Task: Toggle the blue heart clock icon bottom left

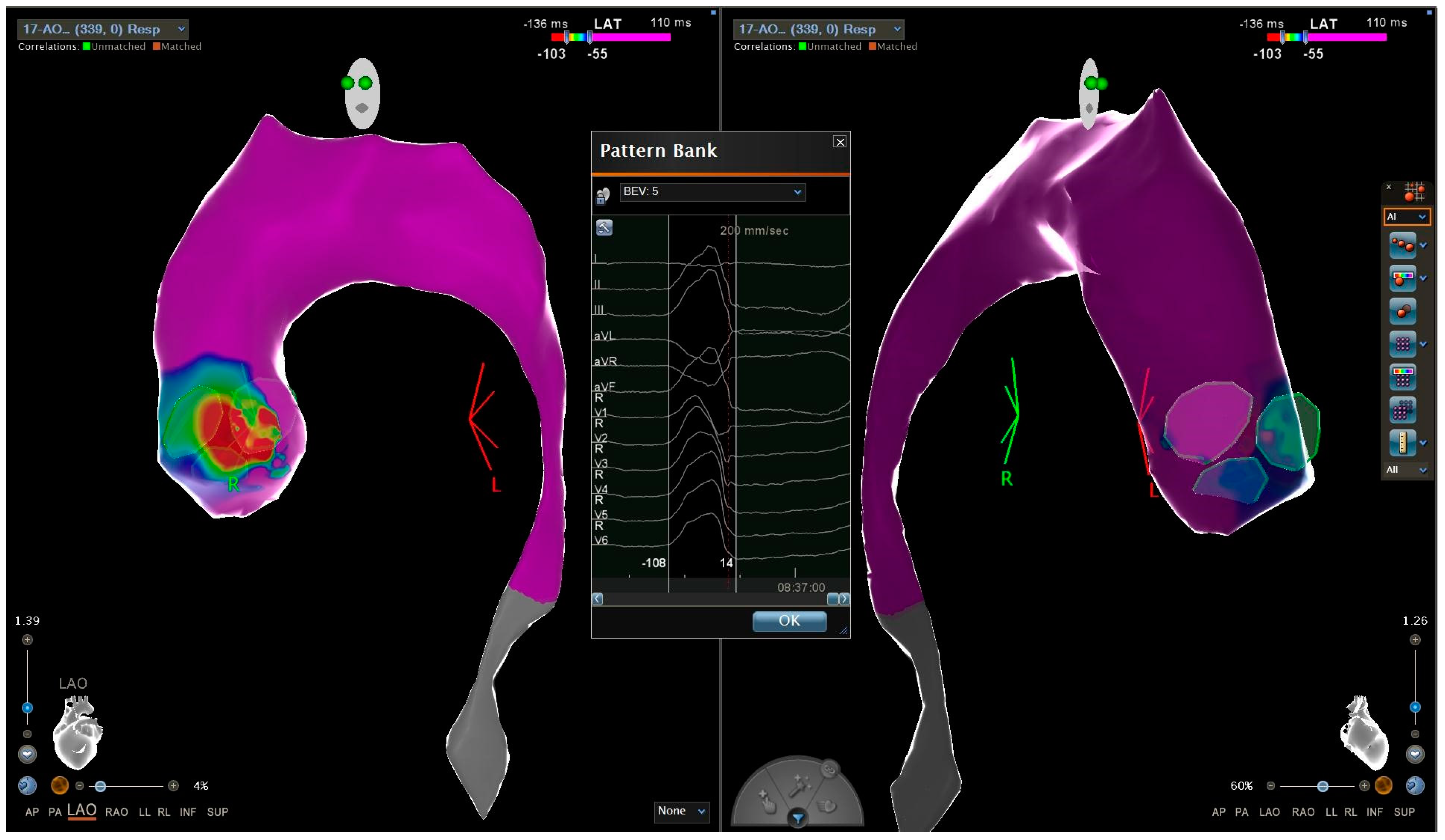Action: click(x=27, y=785)
